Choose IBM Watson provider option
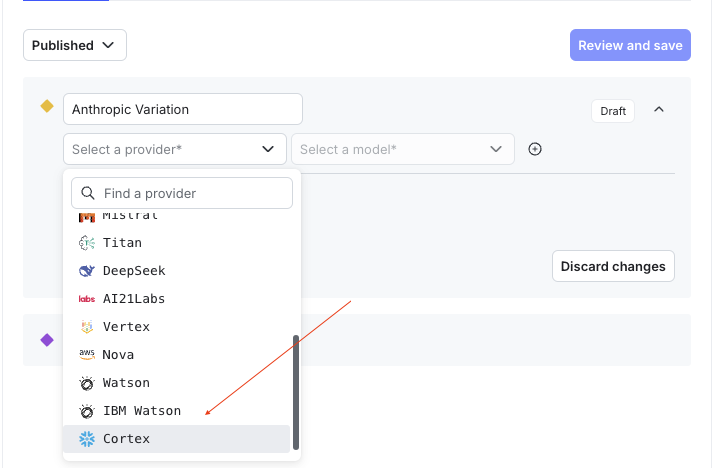 tap(142, 411)
